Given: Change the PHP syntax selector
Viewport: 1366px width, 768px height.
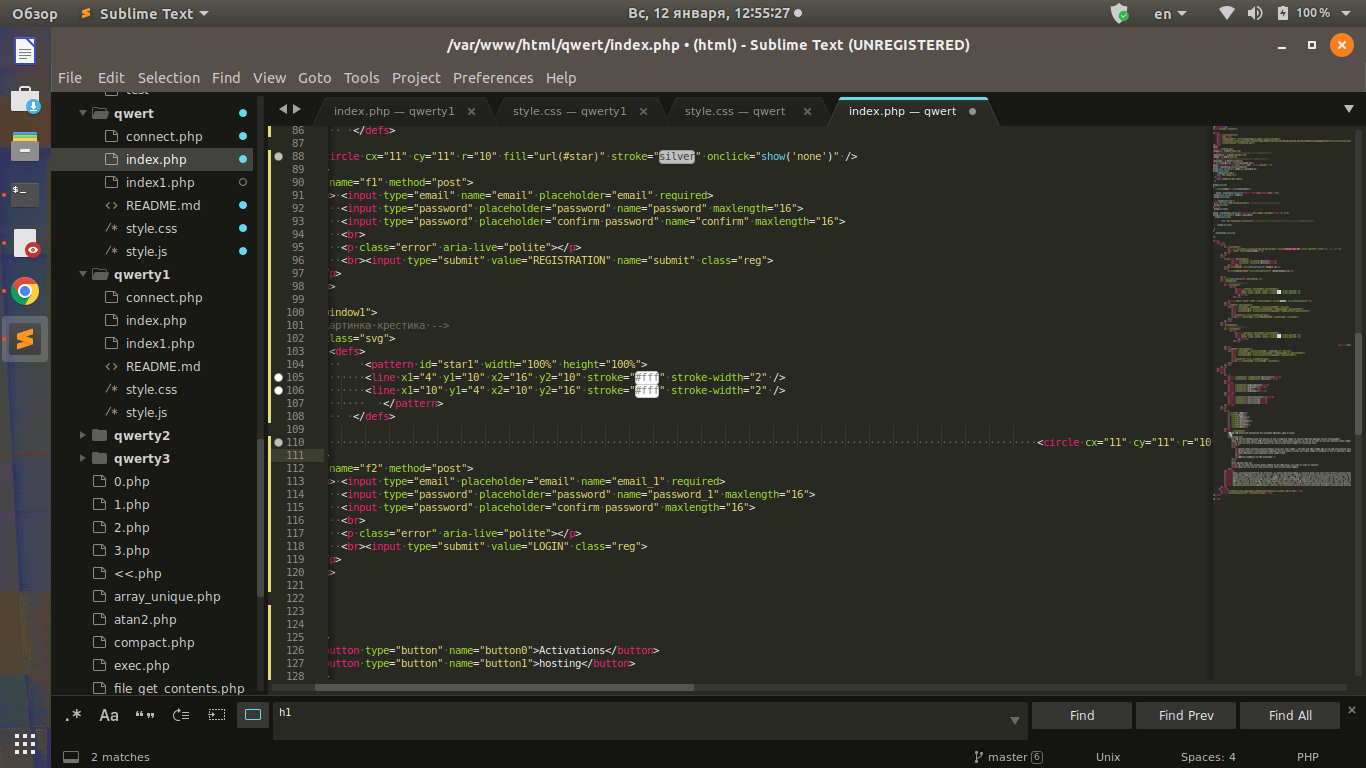Looking at the screenshot, I should [1308, 757].
